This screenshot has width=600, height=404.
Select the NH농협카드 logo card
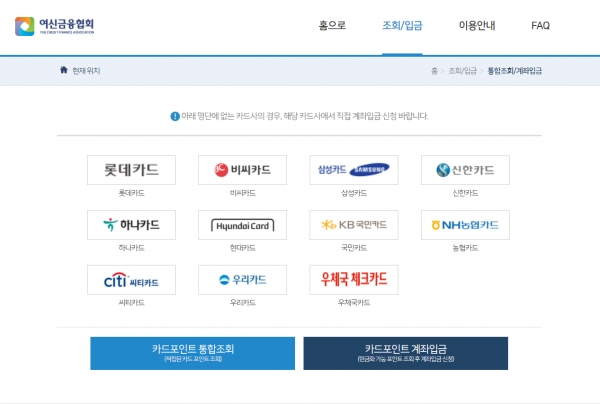tap(465, 225)
